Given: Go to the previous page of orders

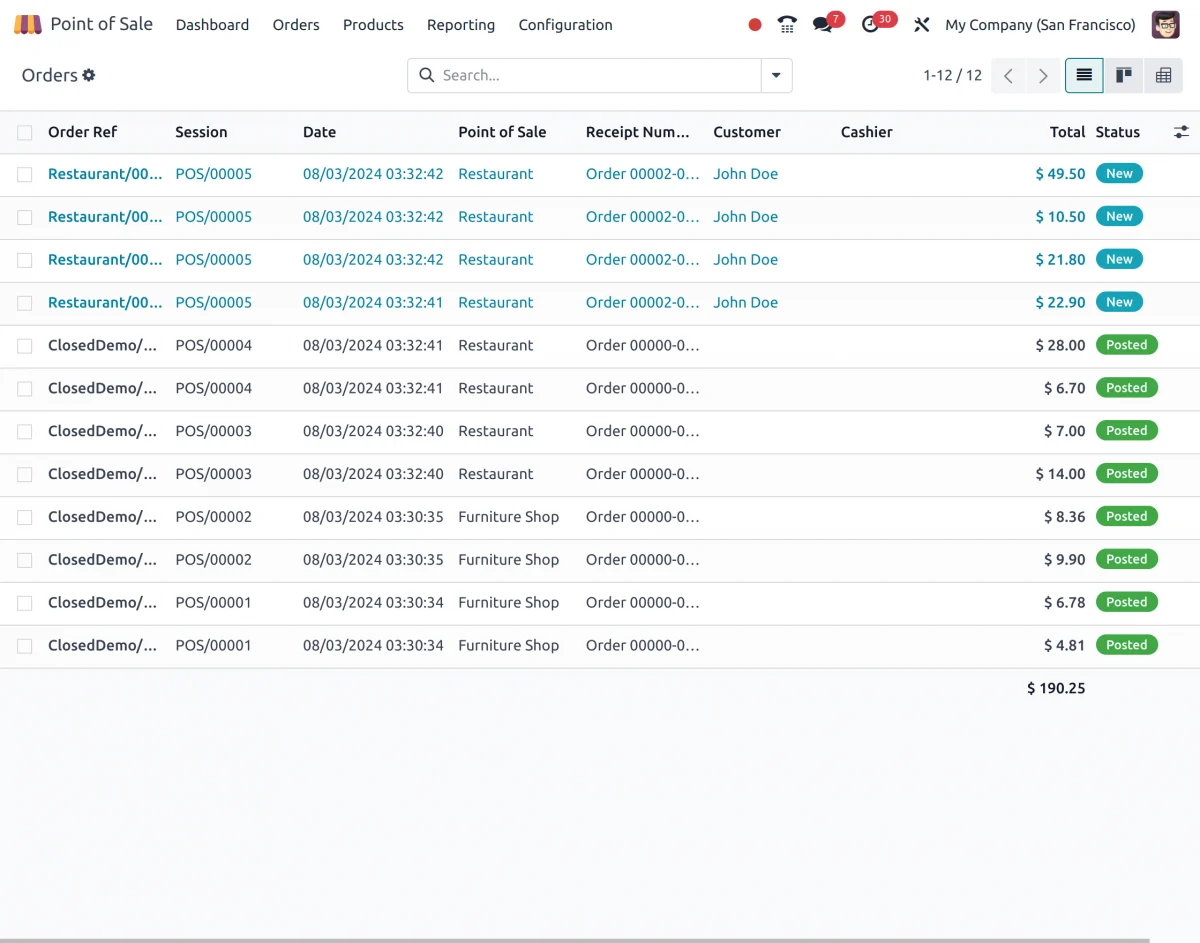Looking at the screenshot, I should click(1008, 75).
